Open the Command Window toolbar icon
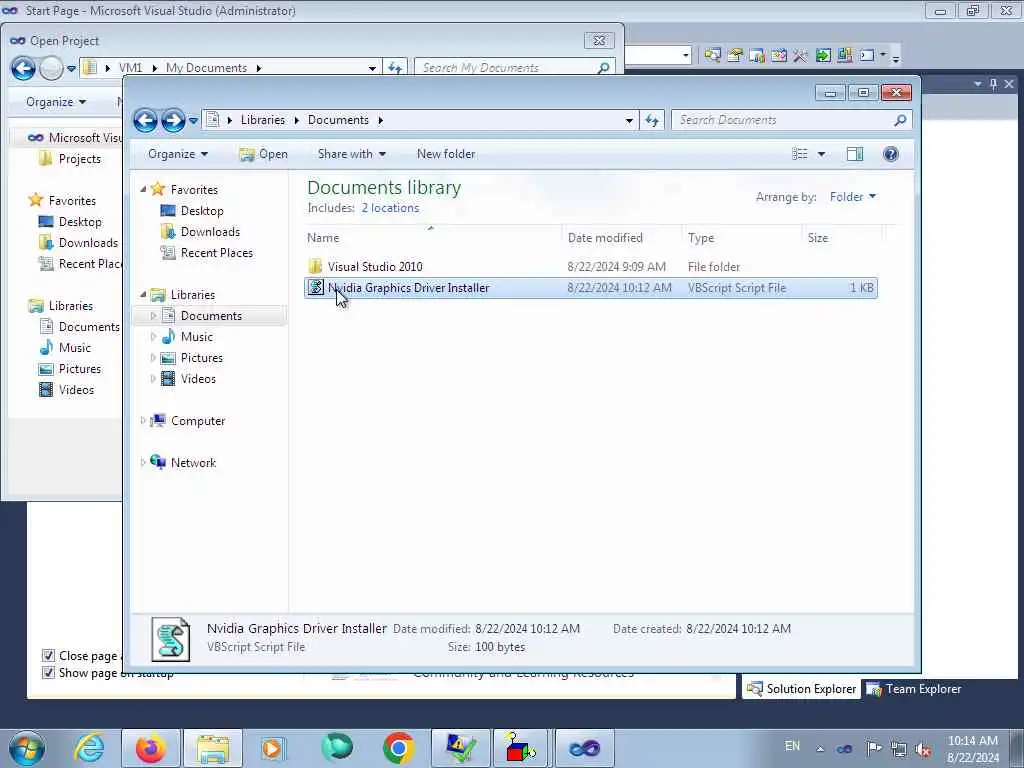Viewport: 1024px width, 768px height. [867, 56]
